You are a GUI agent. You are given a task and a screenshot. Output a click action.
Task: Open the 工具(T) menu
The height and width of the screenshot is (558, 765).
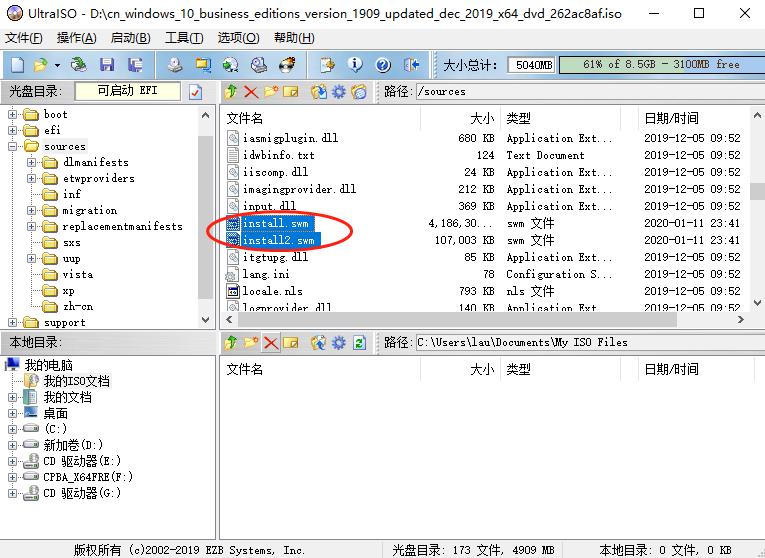click(184, 38)
